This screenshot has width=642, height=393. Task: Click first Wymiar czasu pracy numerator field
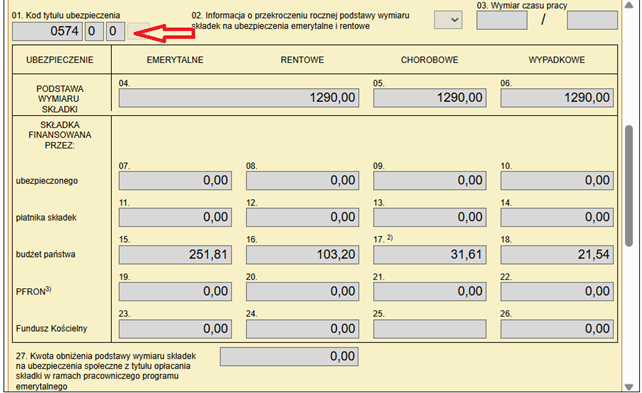(x=502, y=20)
